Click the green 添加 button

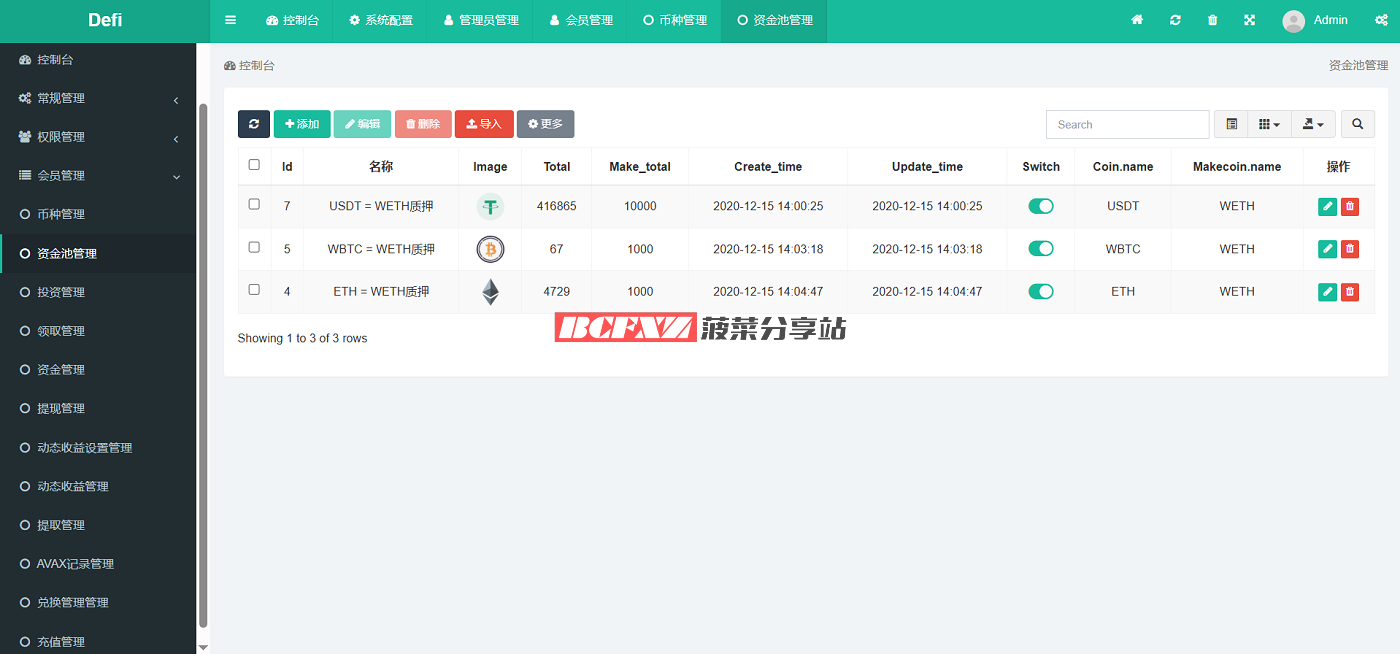click(x=302, y=124)
